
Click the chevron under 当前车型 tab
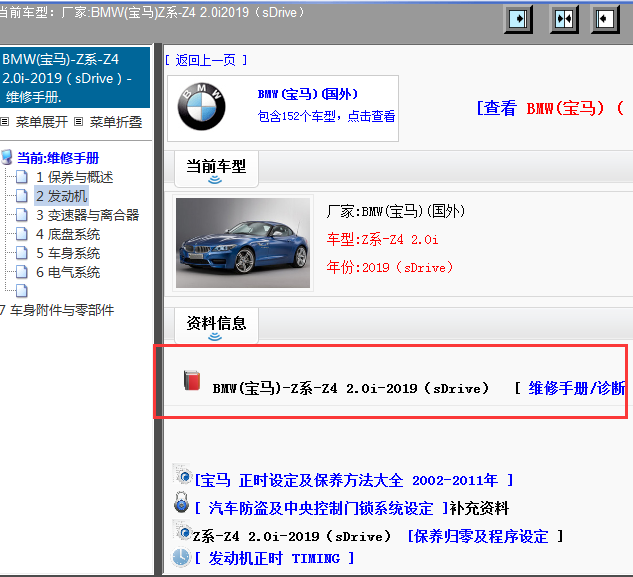coord(215,180)
